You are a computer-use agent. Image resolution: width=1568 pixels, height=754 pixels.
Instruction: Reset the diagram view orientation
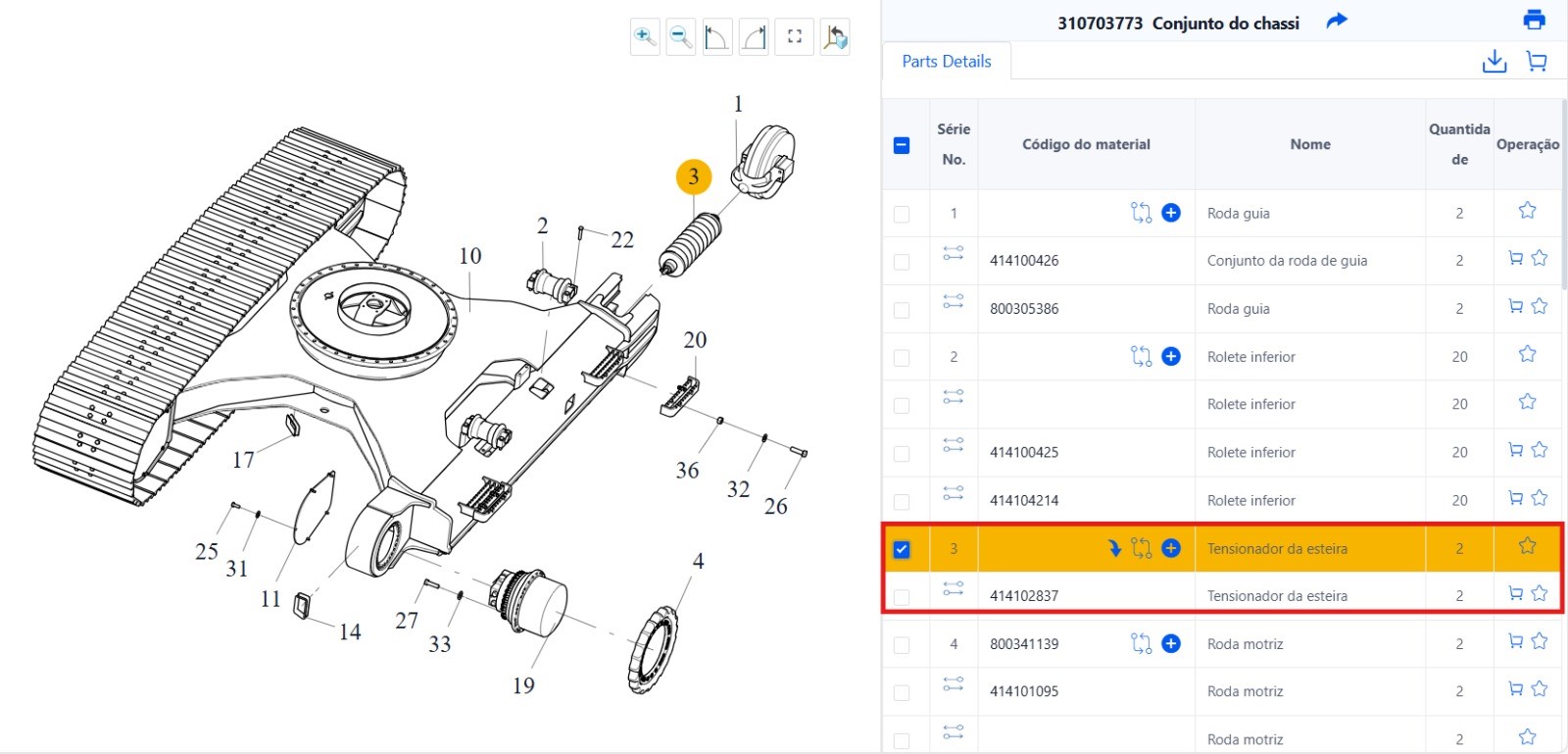(834, 37)
